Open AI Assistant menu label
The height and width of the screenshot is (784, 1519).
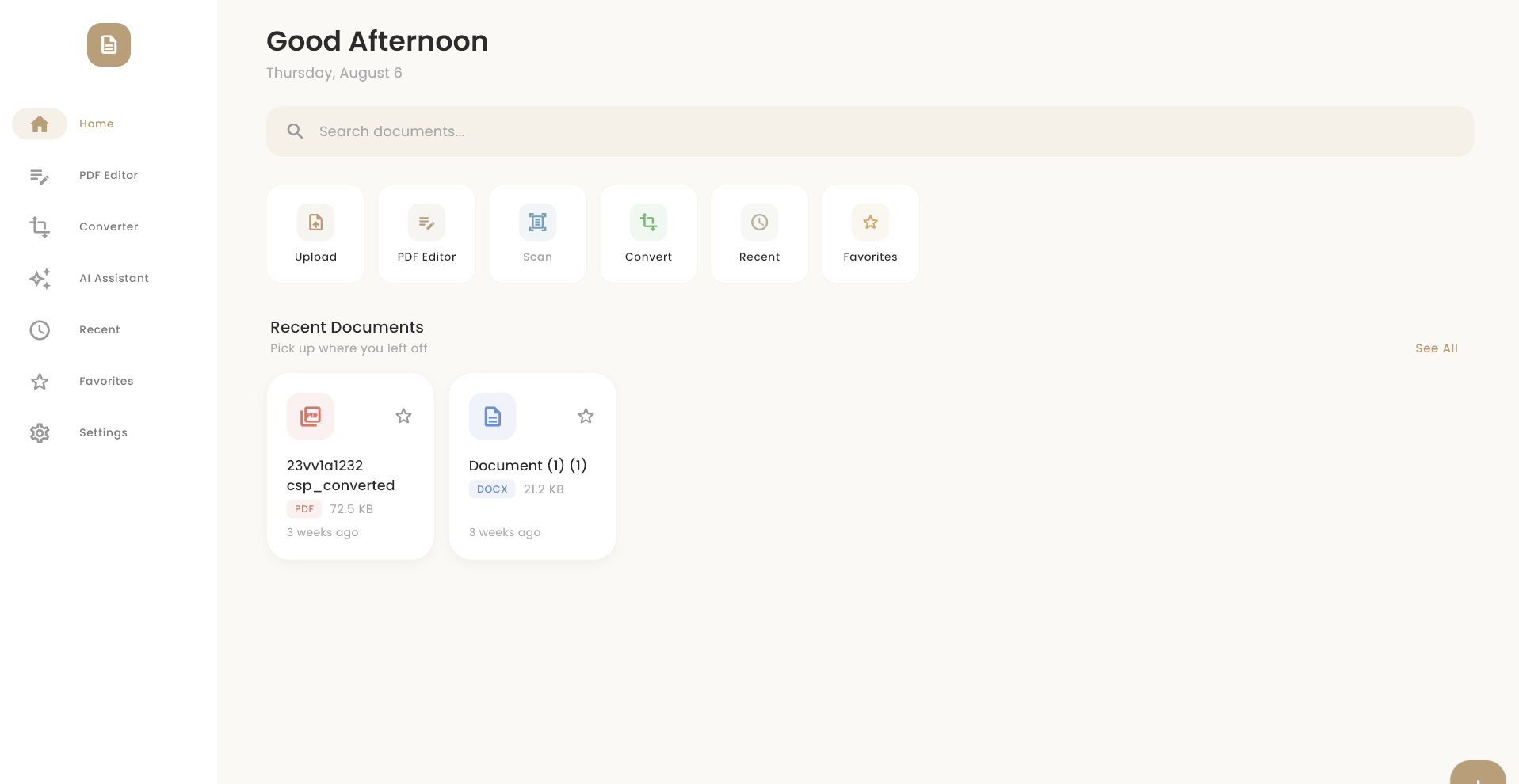tap(114, 278)
